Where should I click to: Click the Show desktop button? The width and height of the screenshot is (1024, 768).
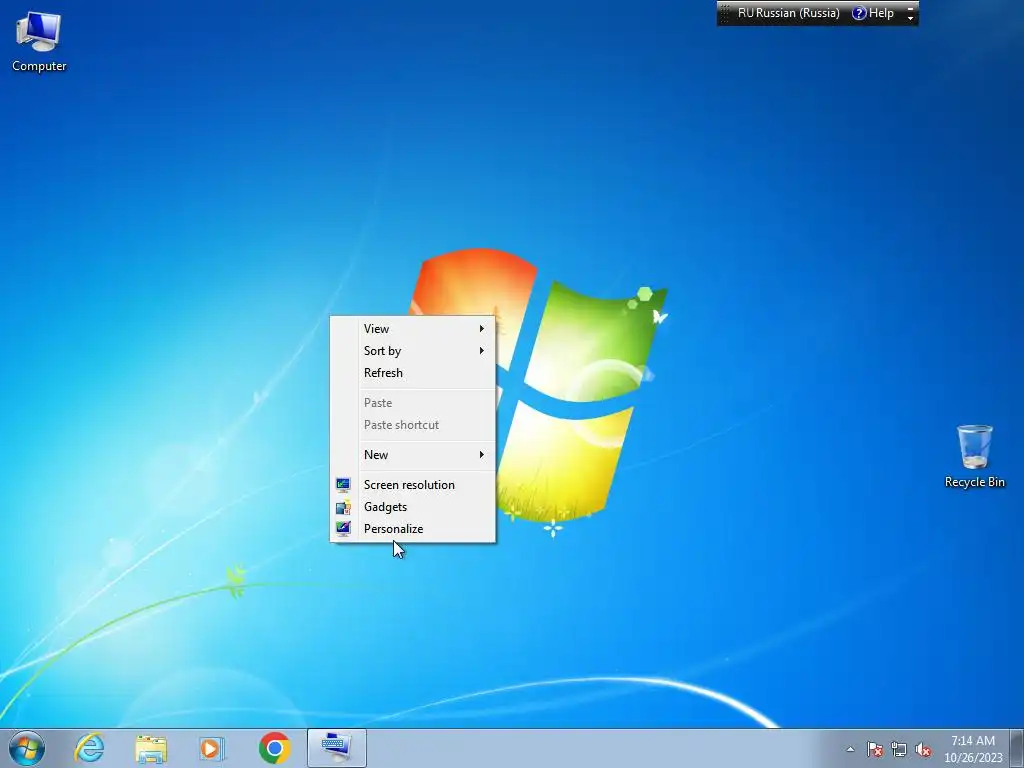[x=1017, y=748]
